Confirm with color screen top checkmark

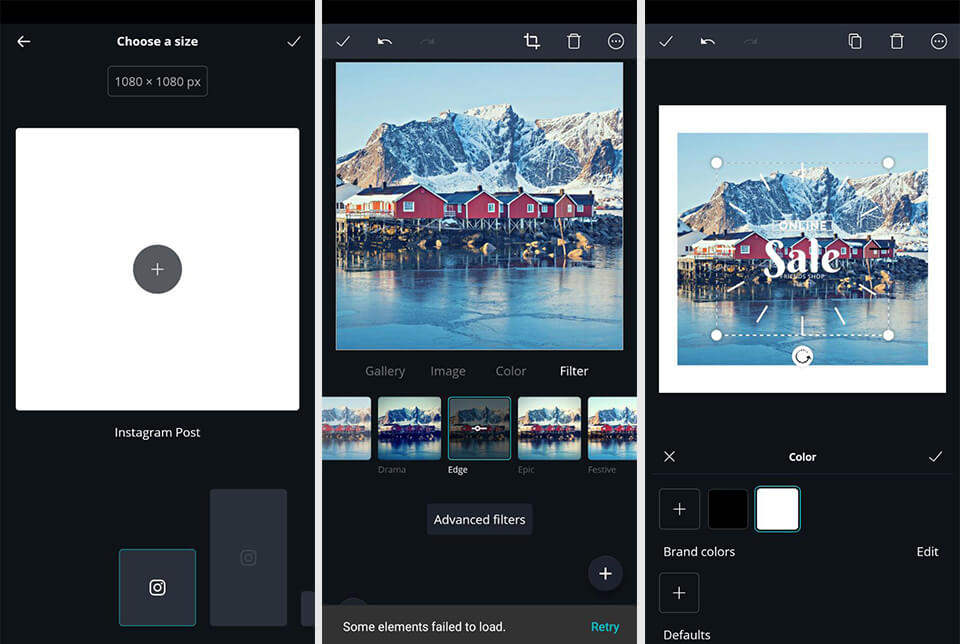(666, 42)
